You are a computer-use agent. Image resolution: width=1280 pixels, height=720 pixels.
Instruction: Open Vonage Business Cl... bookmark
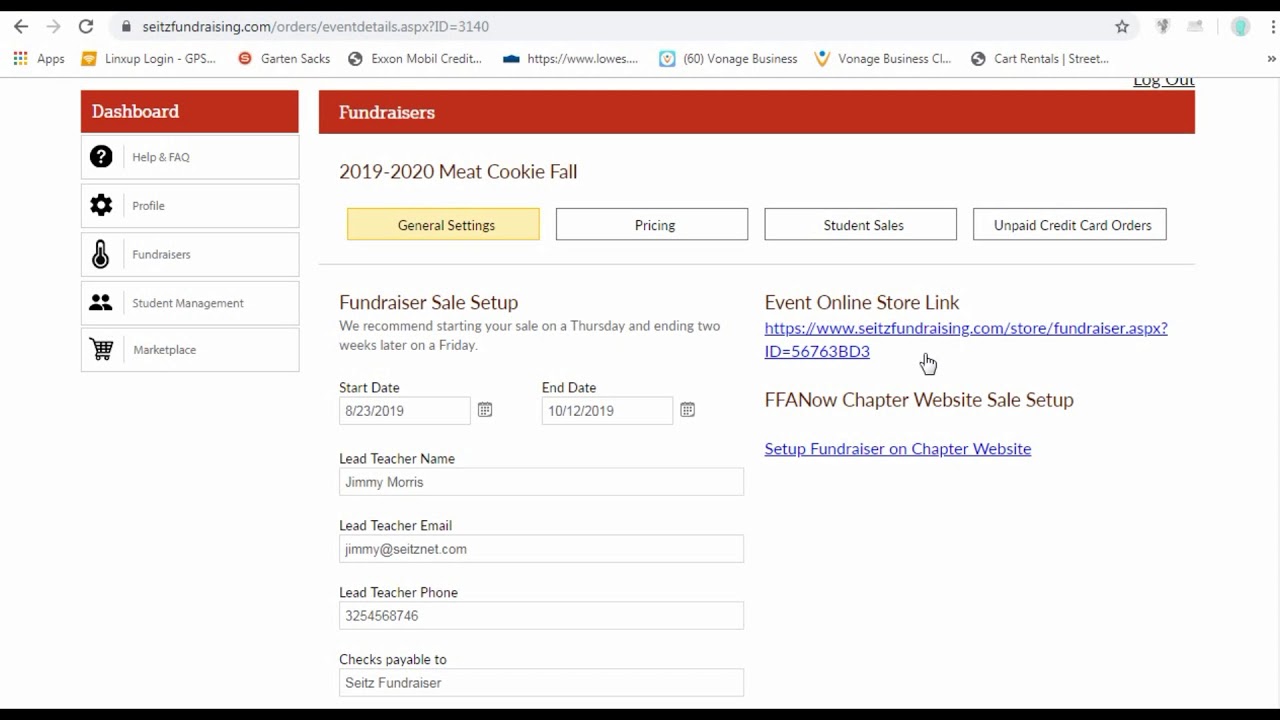(x=883, y=59)
